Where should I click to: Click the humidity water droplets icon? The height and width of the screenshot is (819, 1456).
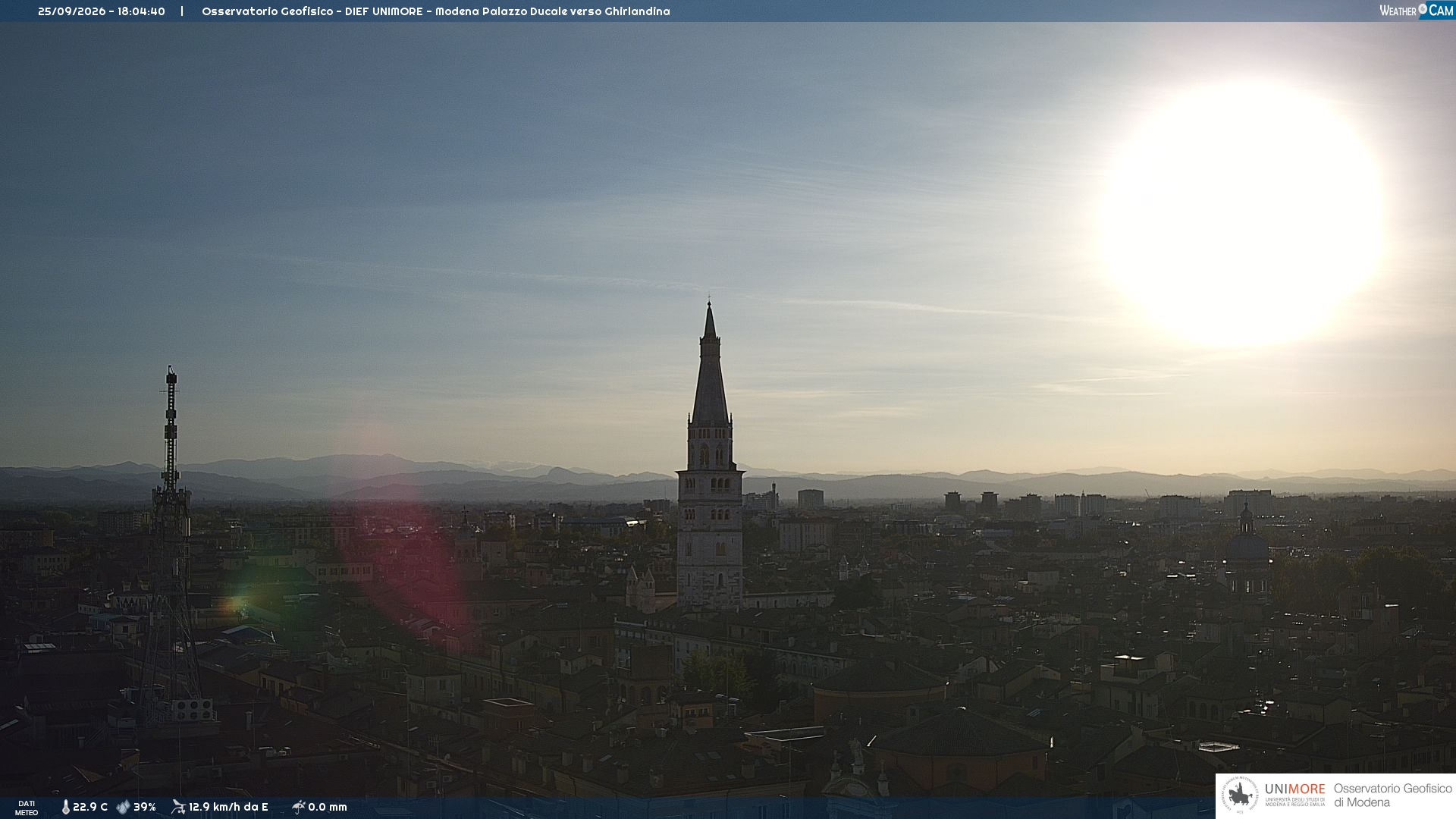click(x=123, y=807)
